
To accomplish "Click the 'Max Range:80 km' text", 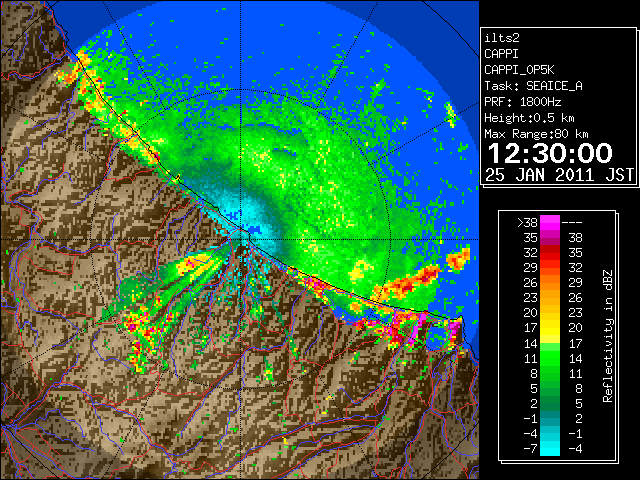I will point(536,134).
